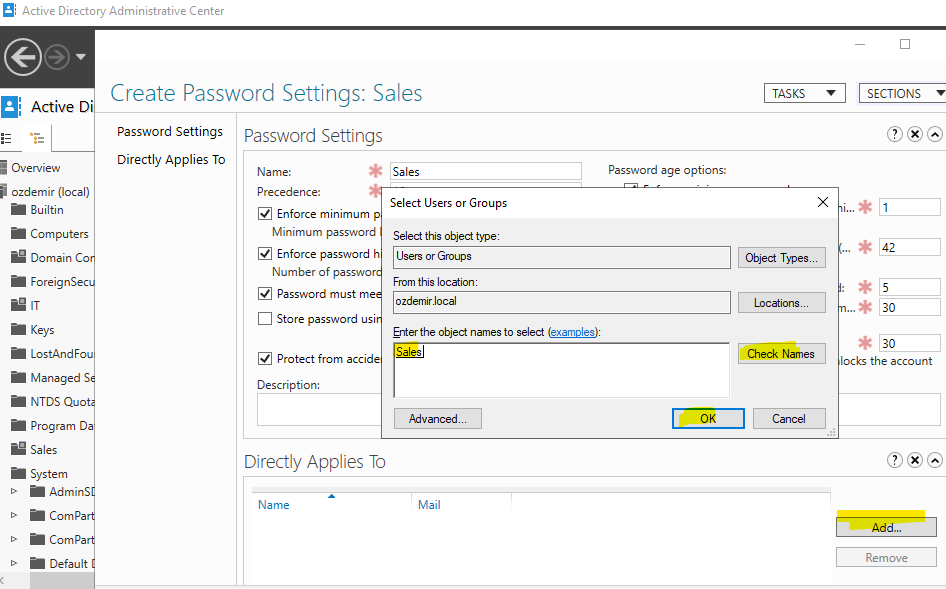946x589 pixels.
Task: Click into the object names text box
Action: pyautogui.click(x=561, y=370)
